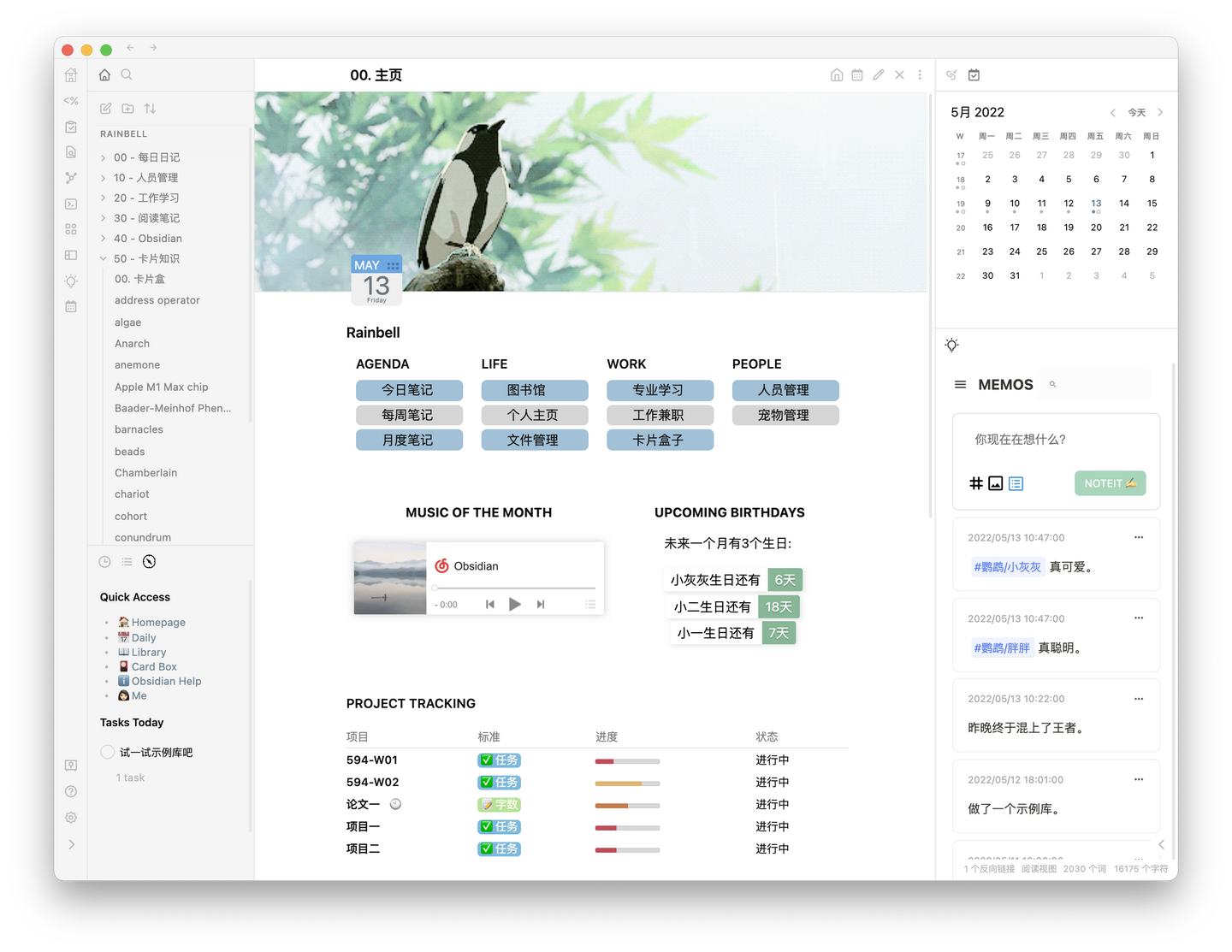Image resolution: width=1232 pixels, height=952 pixels.
Task: Select the terminal icon in left ribbon
Action: [71, 204]
